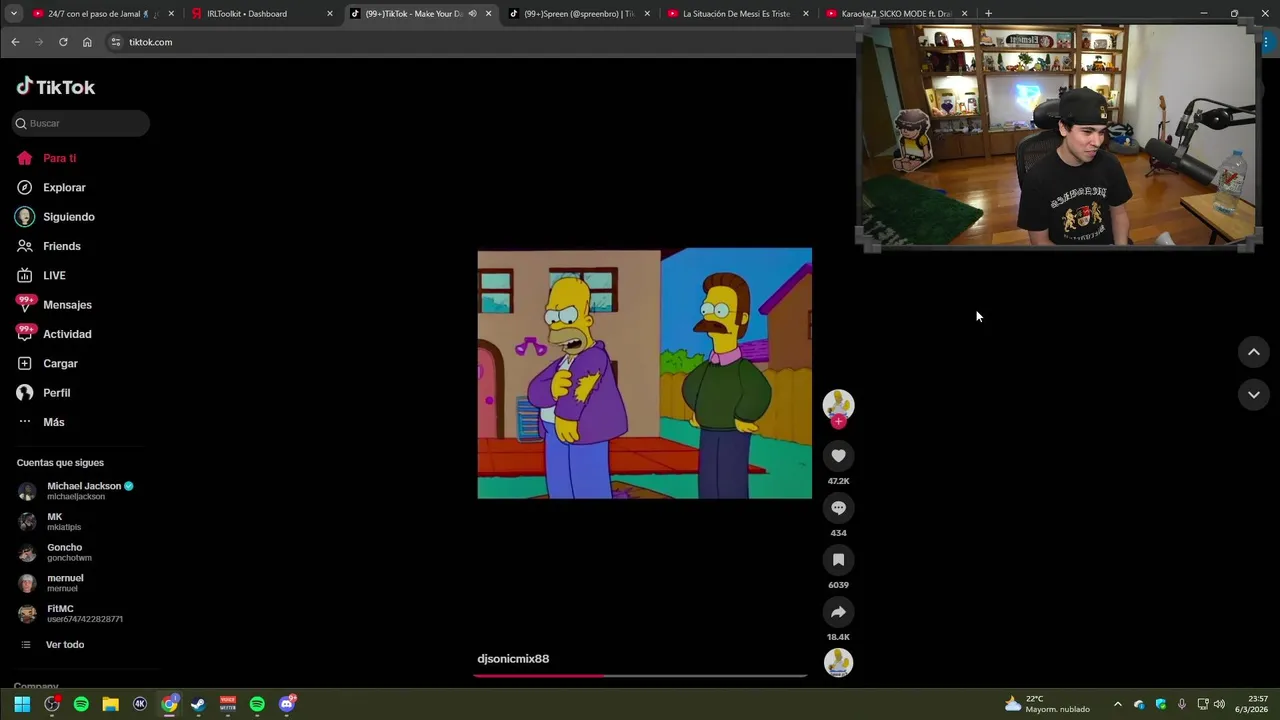Expand Ver todo followed accounts
Image resolution: width=1280 pixels, height=720 pixels.
click(x=52, y=645)
